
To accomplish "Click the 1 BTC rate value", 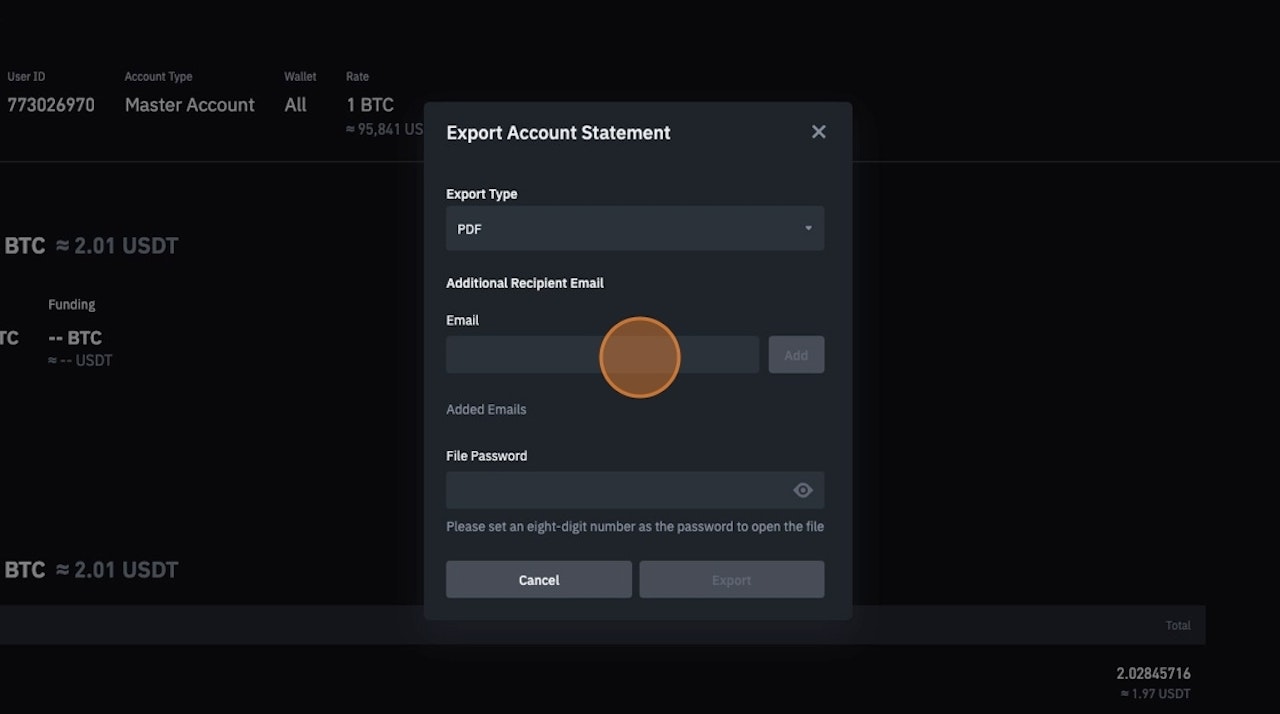I will click(369, 104).
